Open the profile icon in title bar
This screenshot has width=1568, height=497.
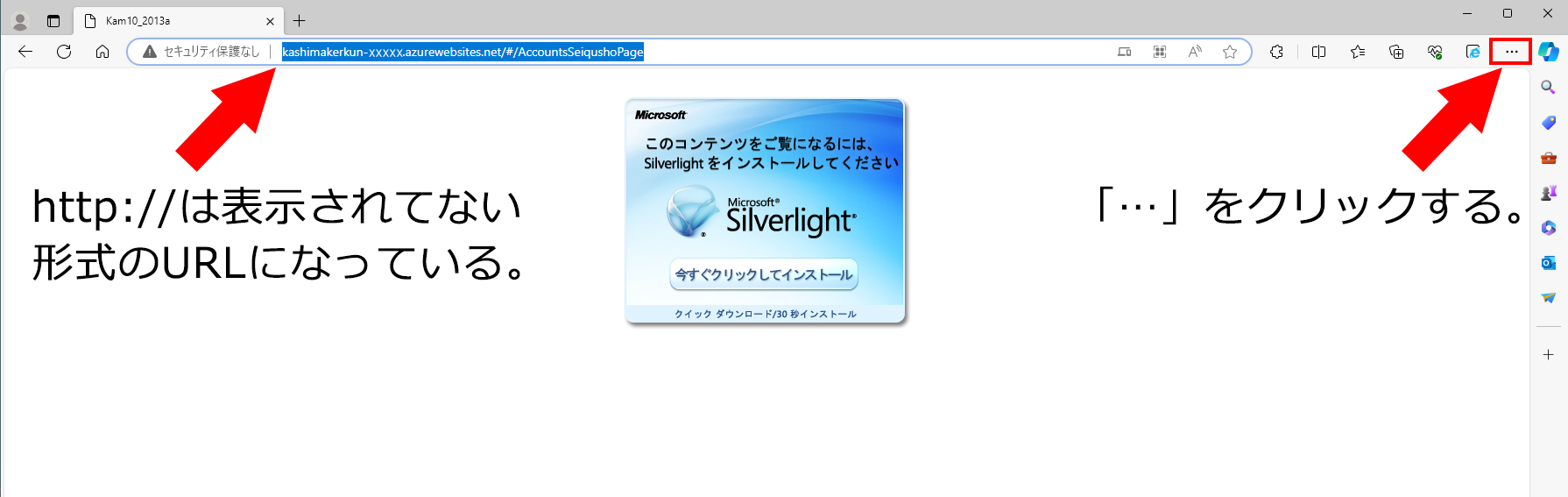[20, 21]
